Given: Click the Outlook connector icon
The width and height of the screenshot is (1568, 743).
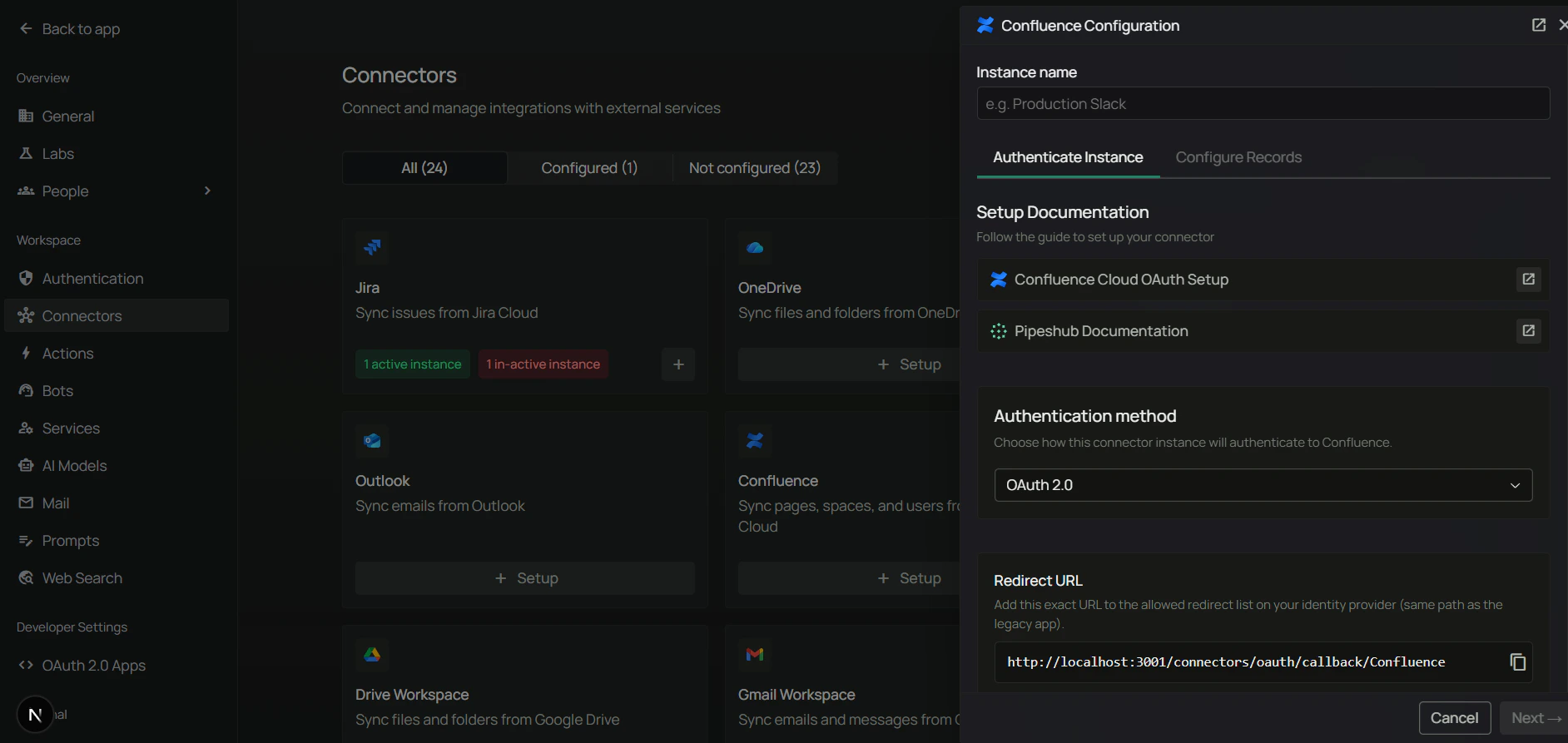Looking at the screenshot, I should point(372,440).
